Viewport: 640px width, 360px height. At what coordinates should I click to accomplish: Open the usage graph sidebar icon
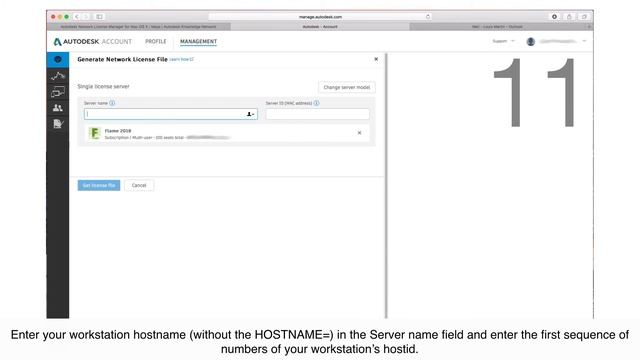coord(58,76)
